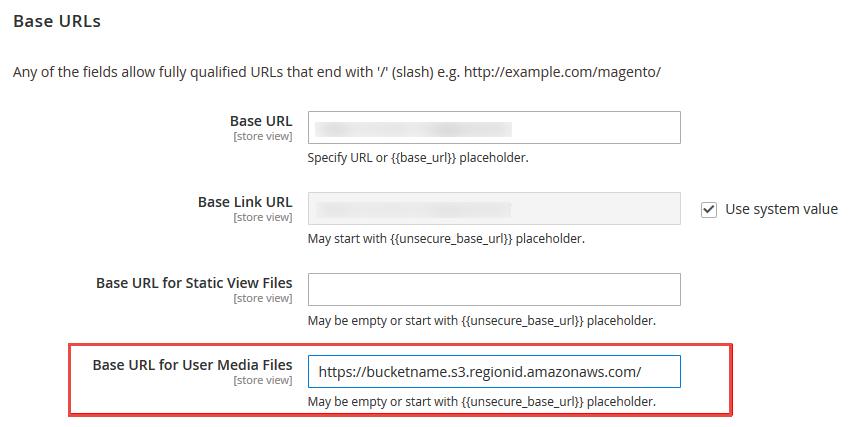Click the fully qualified URLs description text
Image resolution: width=849 pixels, height=427 pixels.
click(337, 72)
